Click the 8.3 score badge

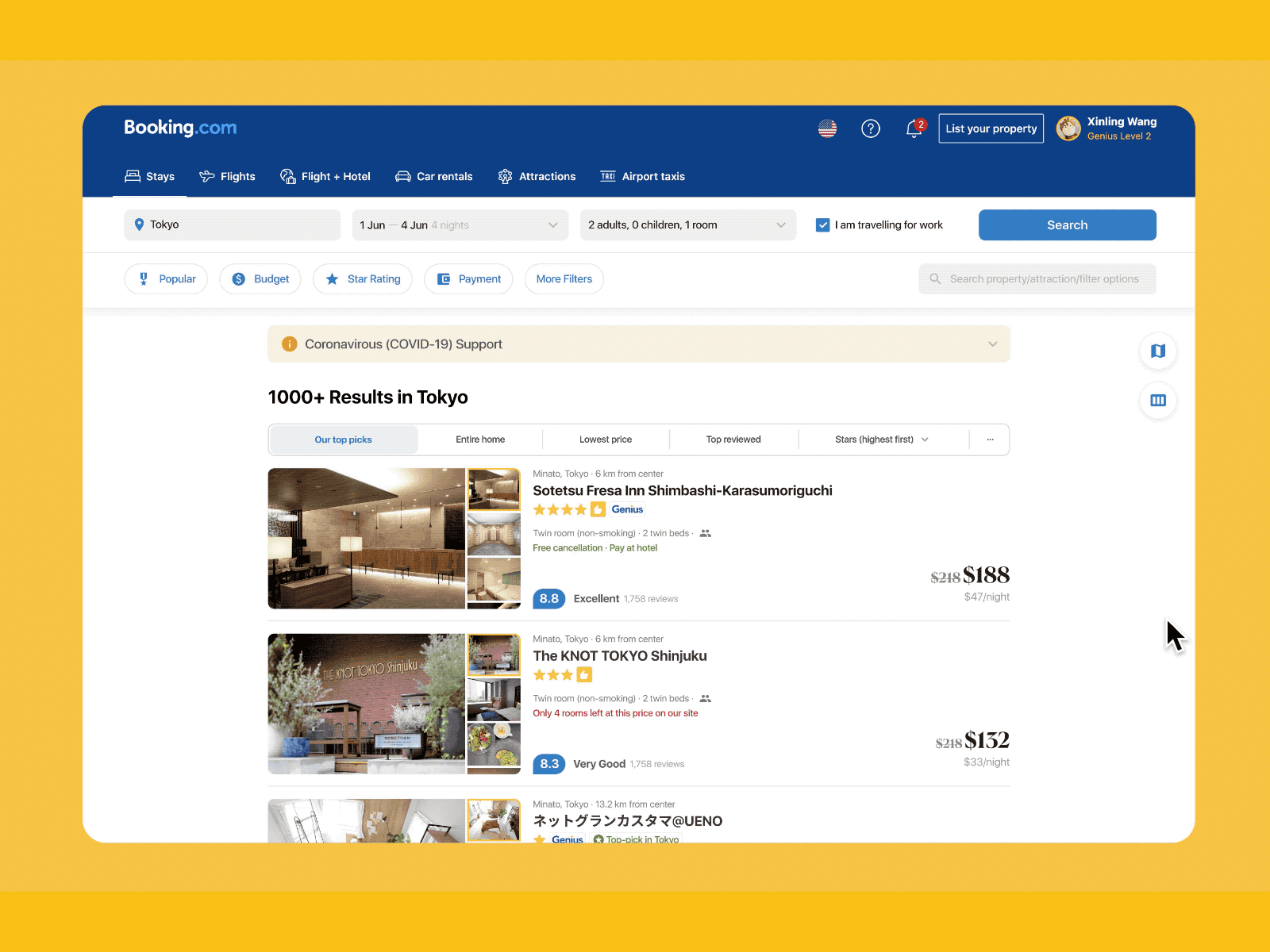click(549, 764)
